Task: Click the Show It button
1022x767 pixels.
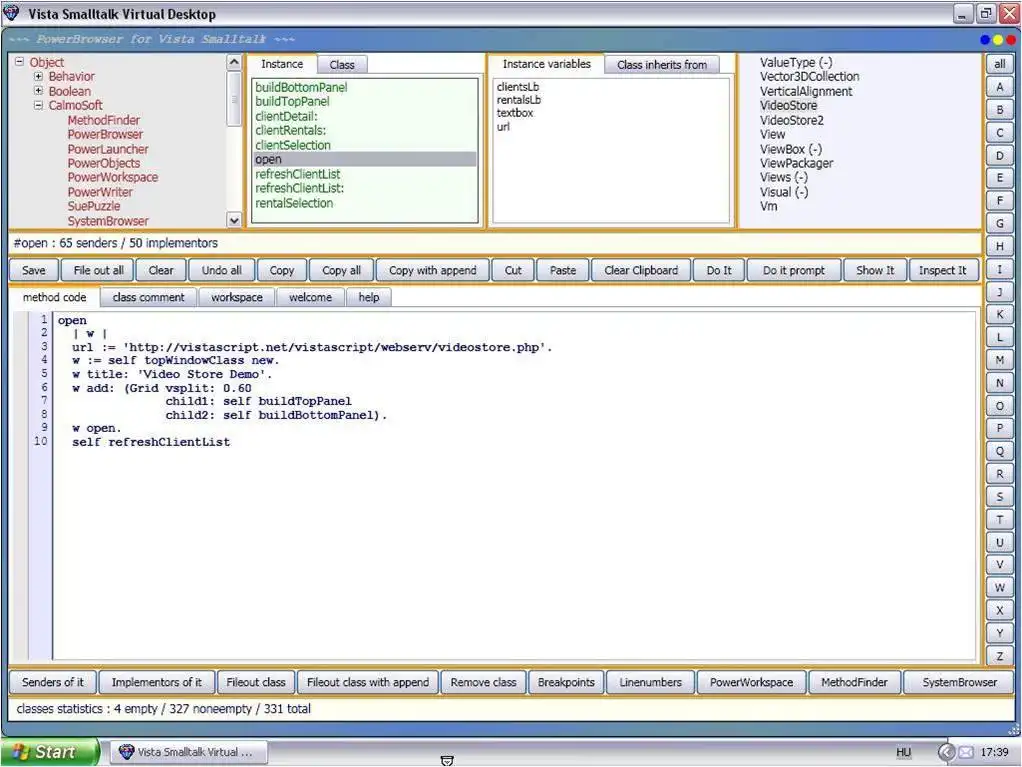Action: click(x=875, y=270)
